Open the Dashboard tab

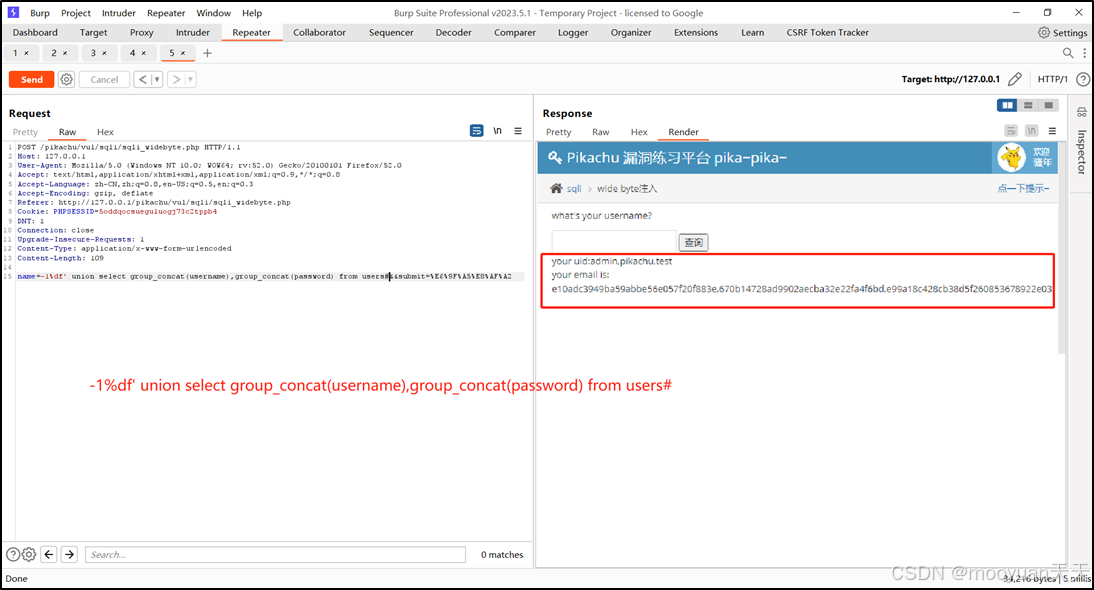35,33
